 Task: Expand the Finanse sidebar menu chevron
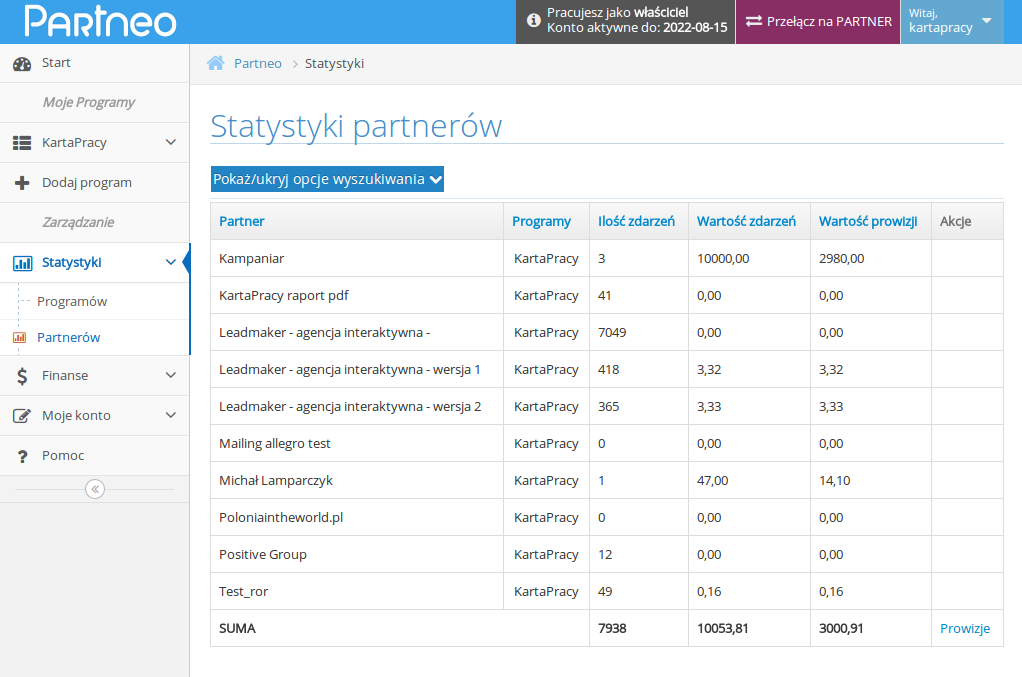point(171,375)
